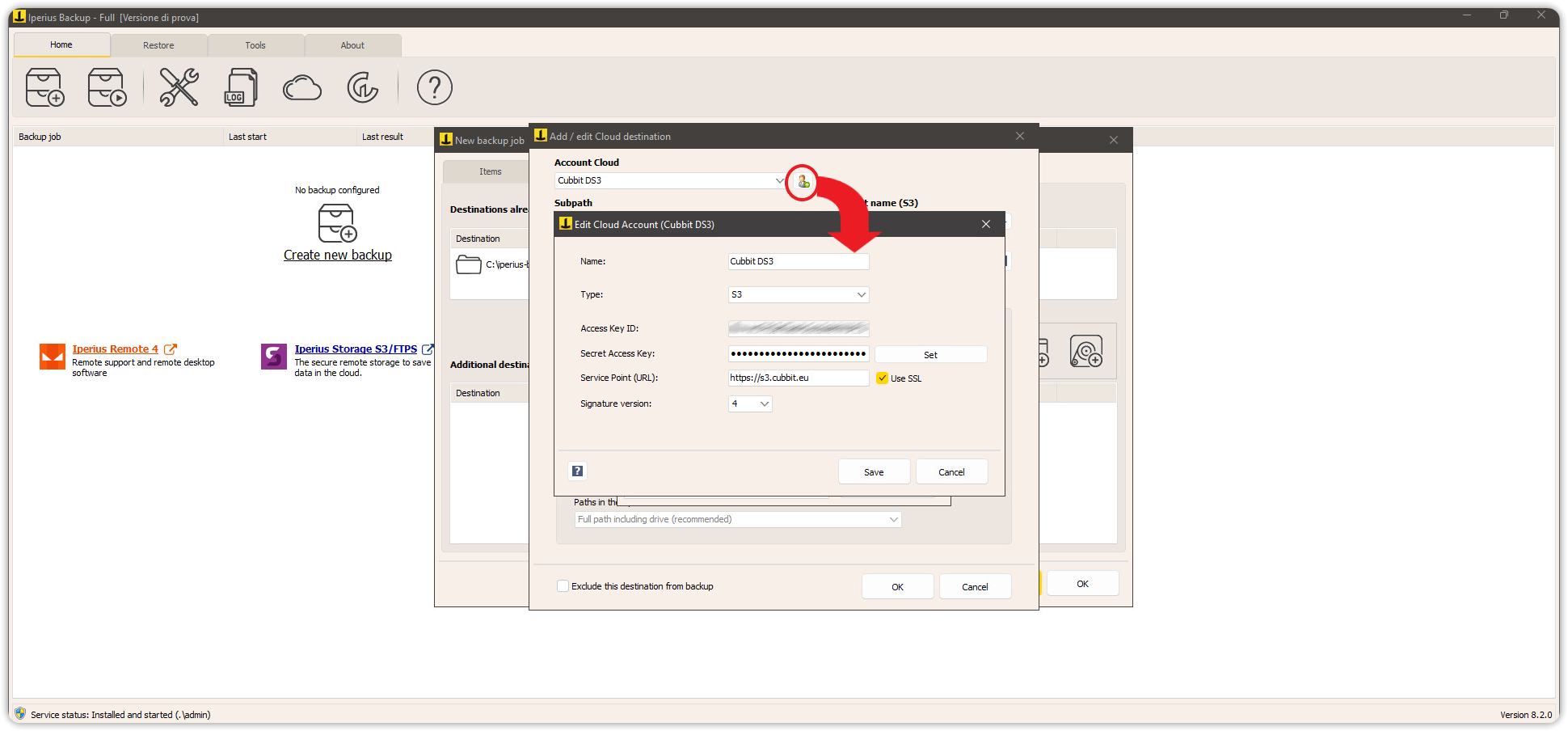Screen dimensions: 1568x731
Task: Click the Iperius Storage S3/FTPS purple logo
Action: tap(274, 356)
